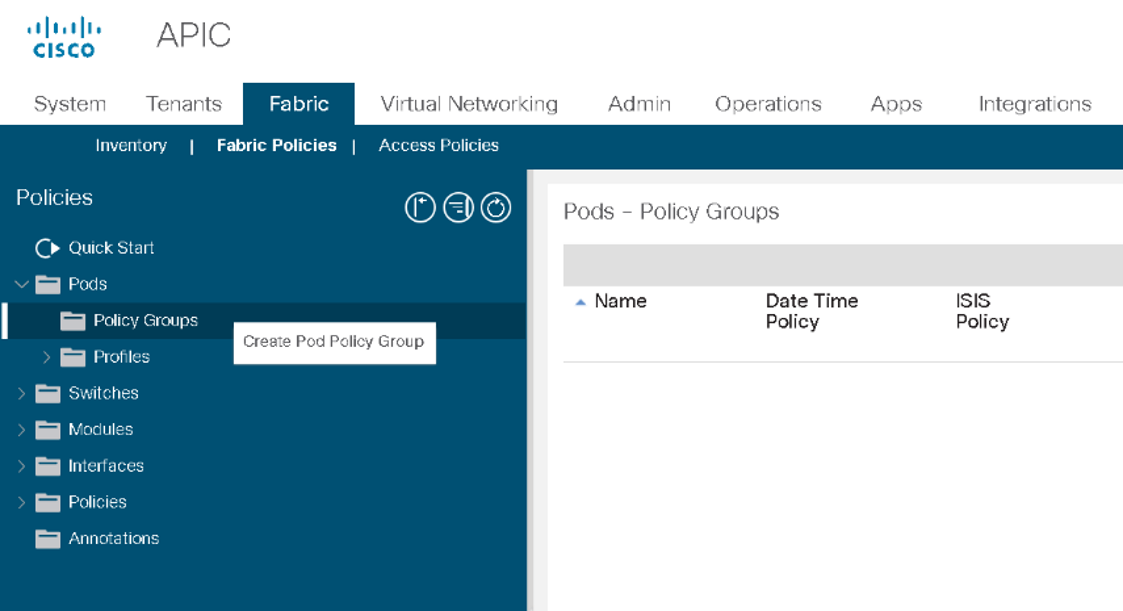Click the Policy Groups folder icon

[x=72, y=321]
